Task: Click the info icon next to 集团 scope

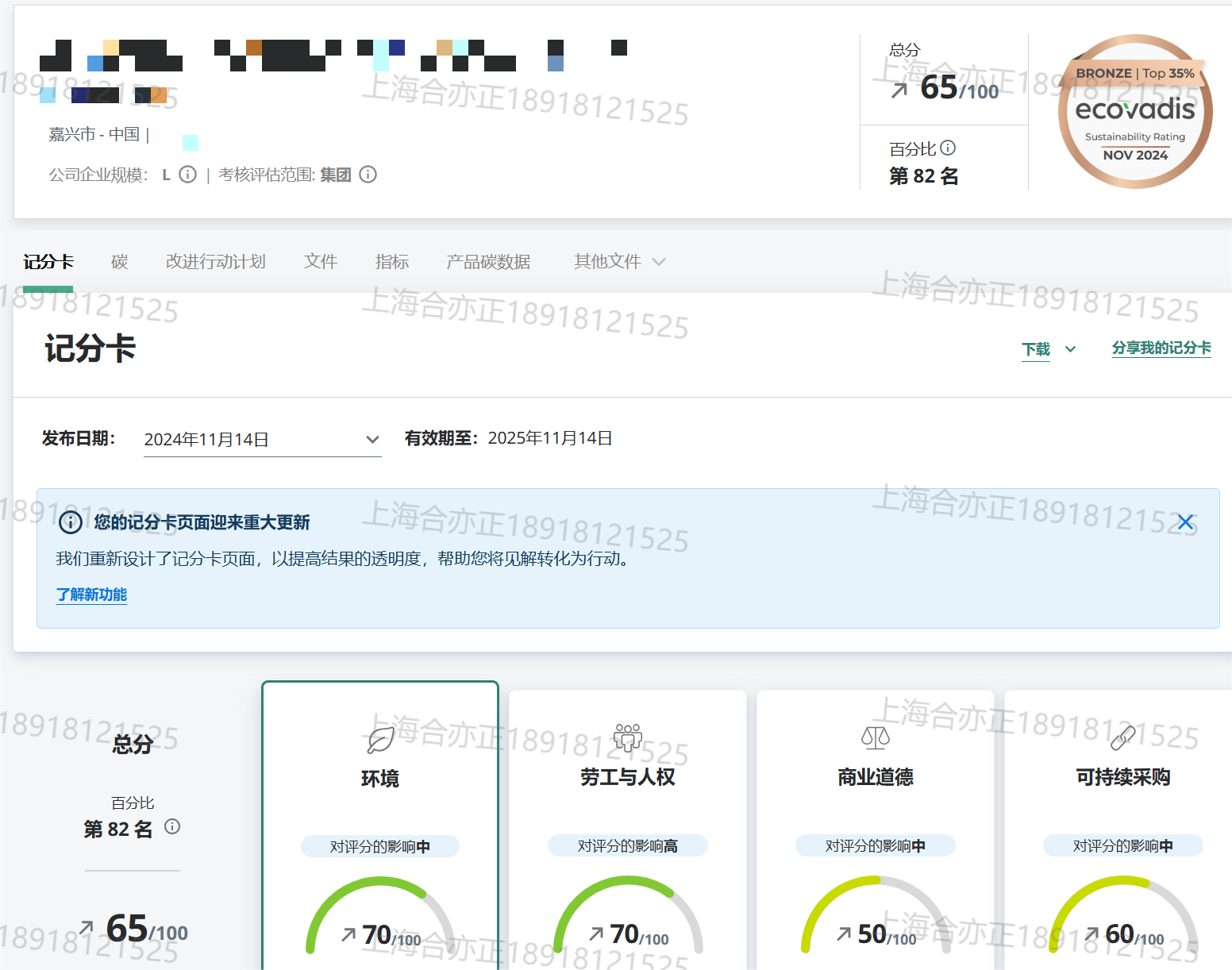Action: click(368, 175)
